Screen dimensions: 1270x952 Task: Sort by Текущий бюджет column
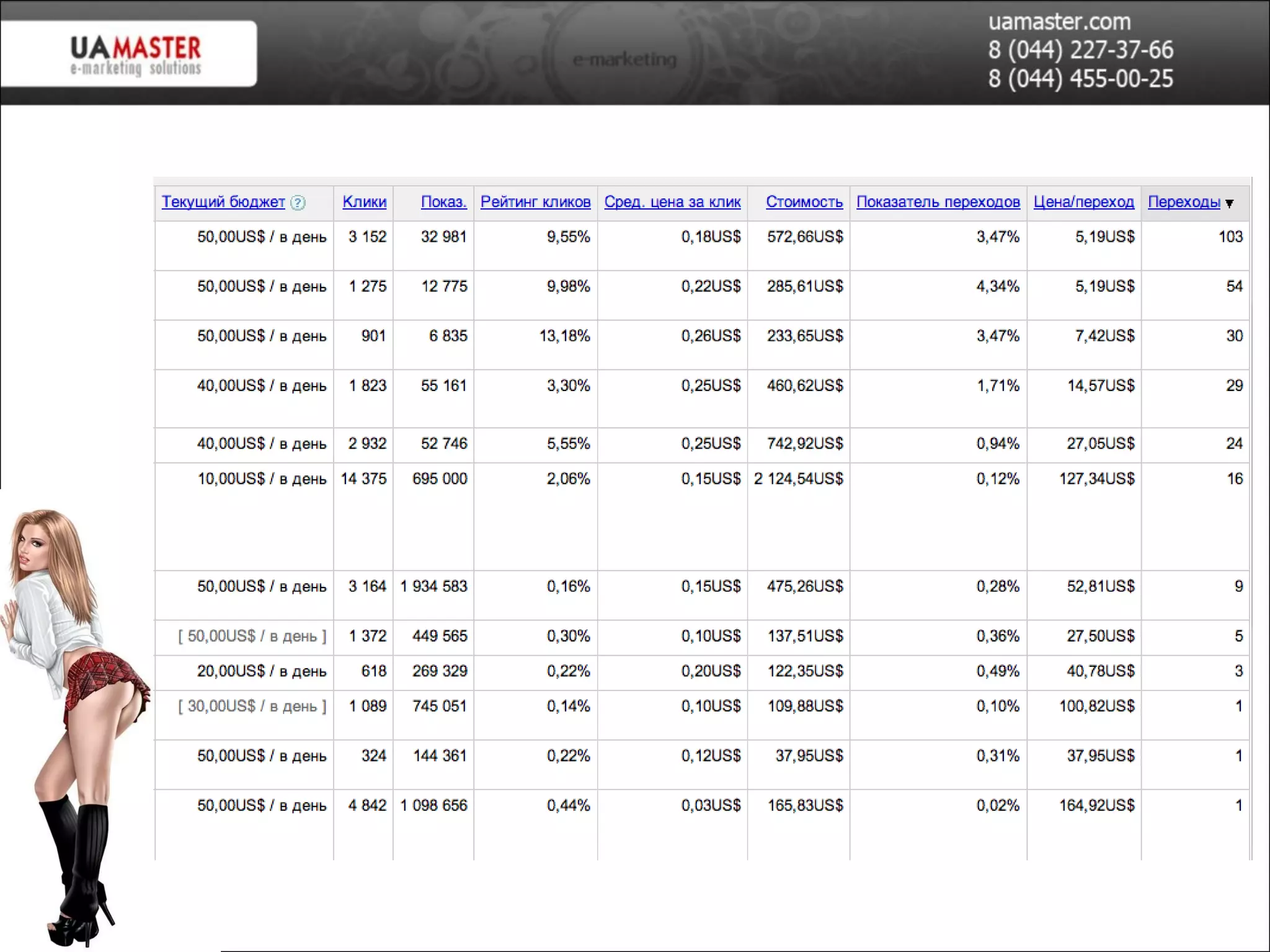click(x=223, y=202)
